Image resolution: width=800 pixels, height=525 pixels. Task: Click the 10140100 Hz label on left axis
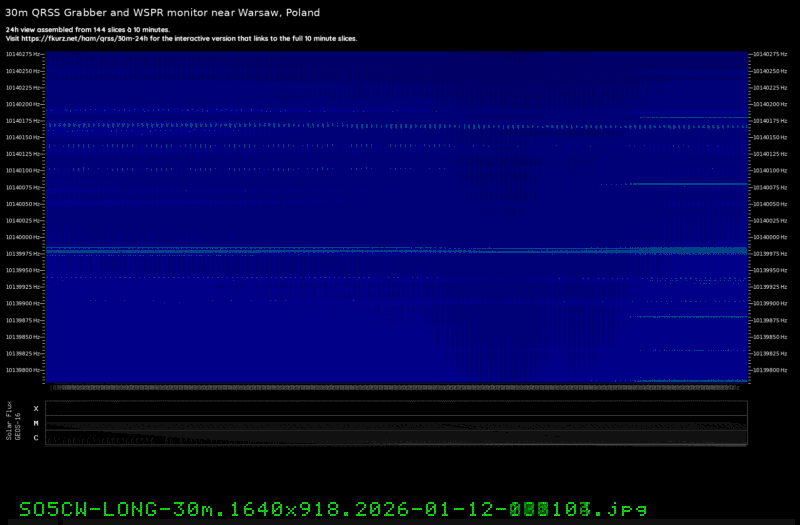click(23, 170)
